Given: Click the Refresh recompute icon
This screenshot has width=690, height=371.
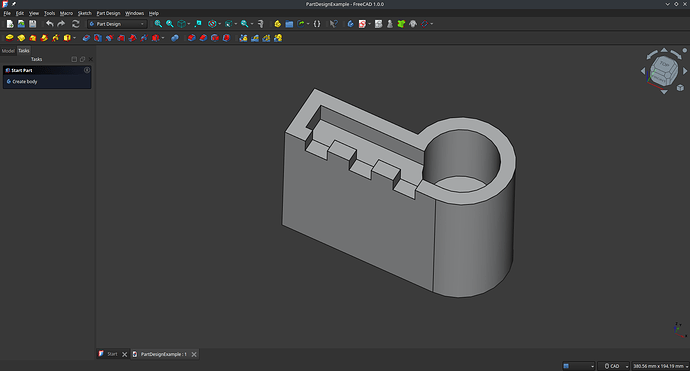Looking at the screenshot, I should click(x=76, y=24).
